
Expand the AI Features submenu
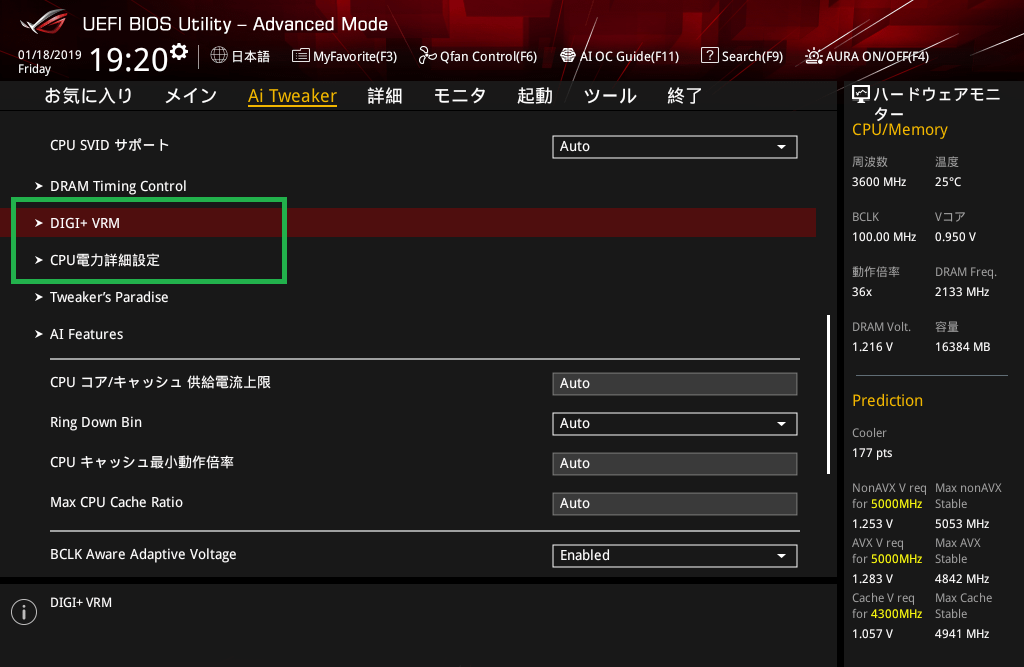point(79,334)
